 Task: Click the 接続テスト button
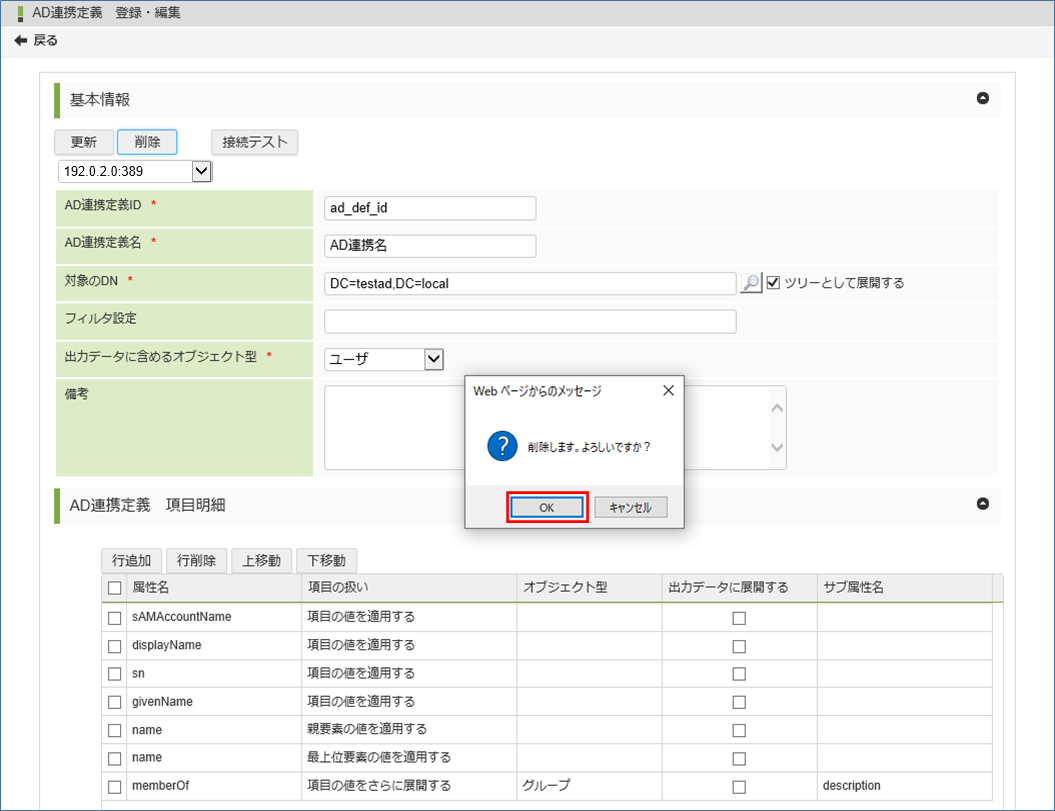tap(254, 142)
